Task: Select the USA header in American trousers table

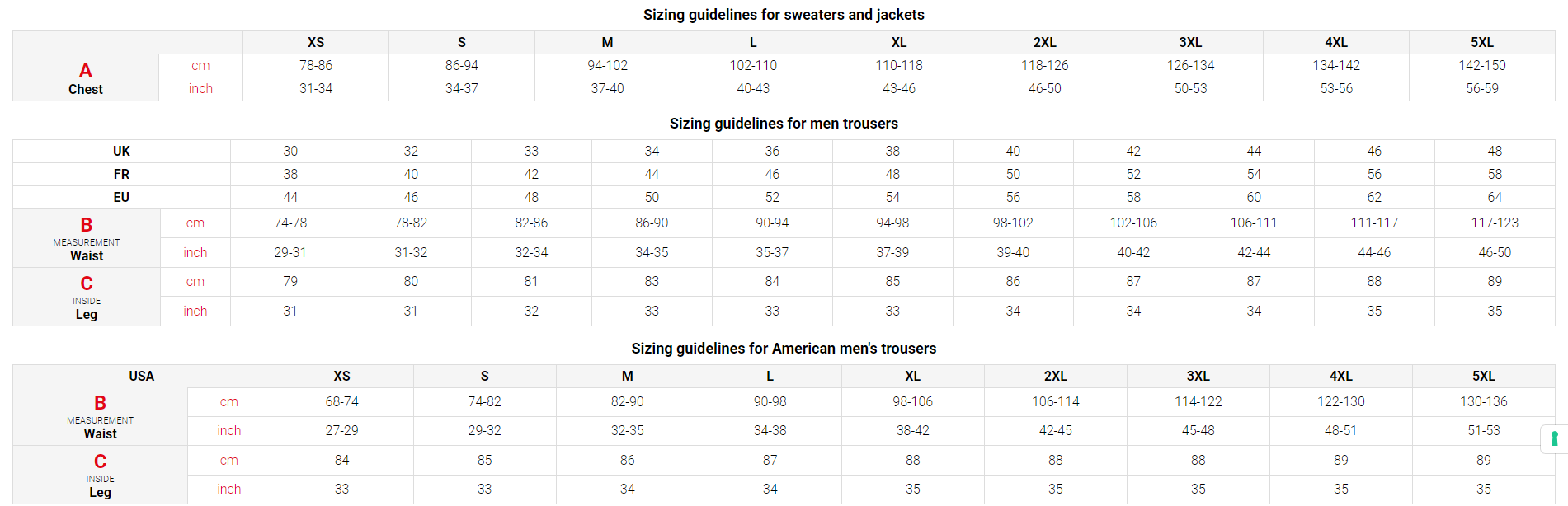Action: (x=141, y=377)
